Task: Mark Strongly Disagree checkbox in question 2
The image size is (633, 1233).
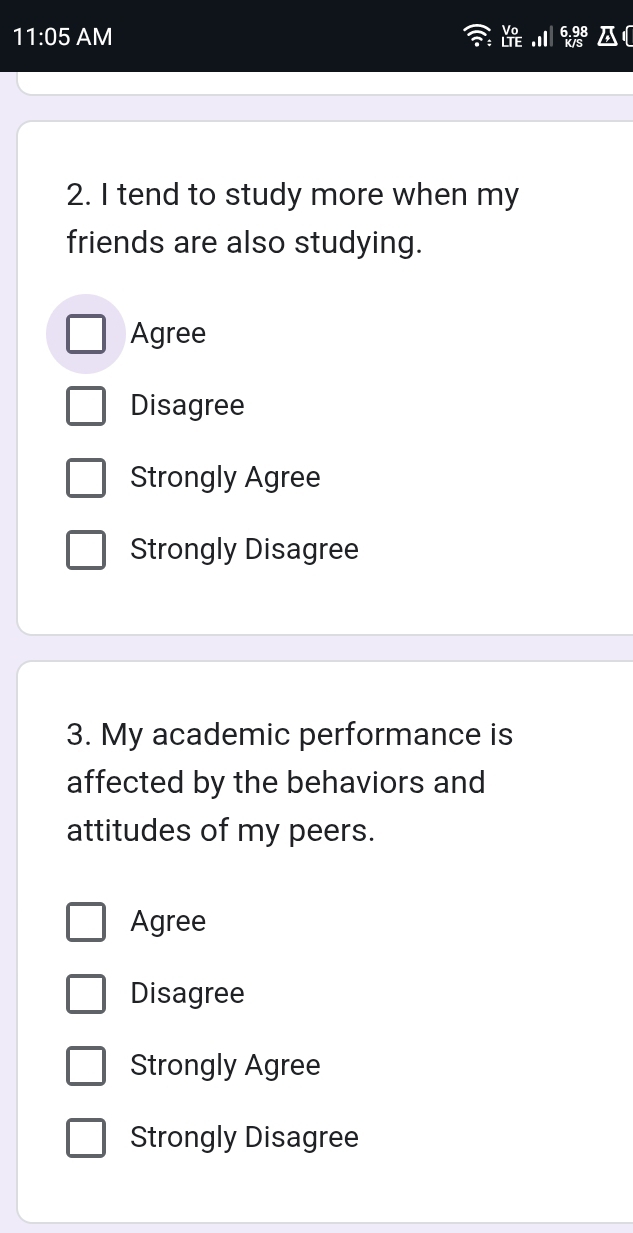Action: click(x=86, y=550)
